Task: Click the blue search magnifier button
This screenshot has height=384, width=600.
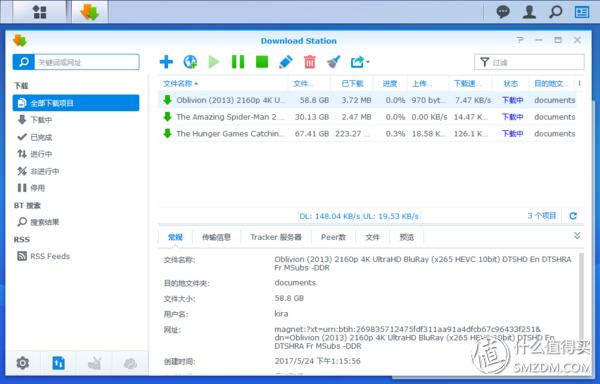Action: coord(23,62)
